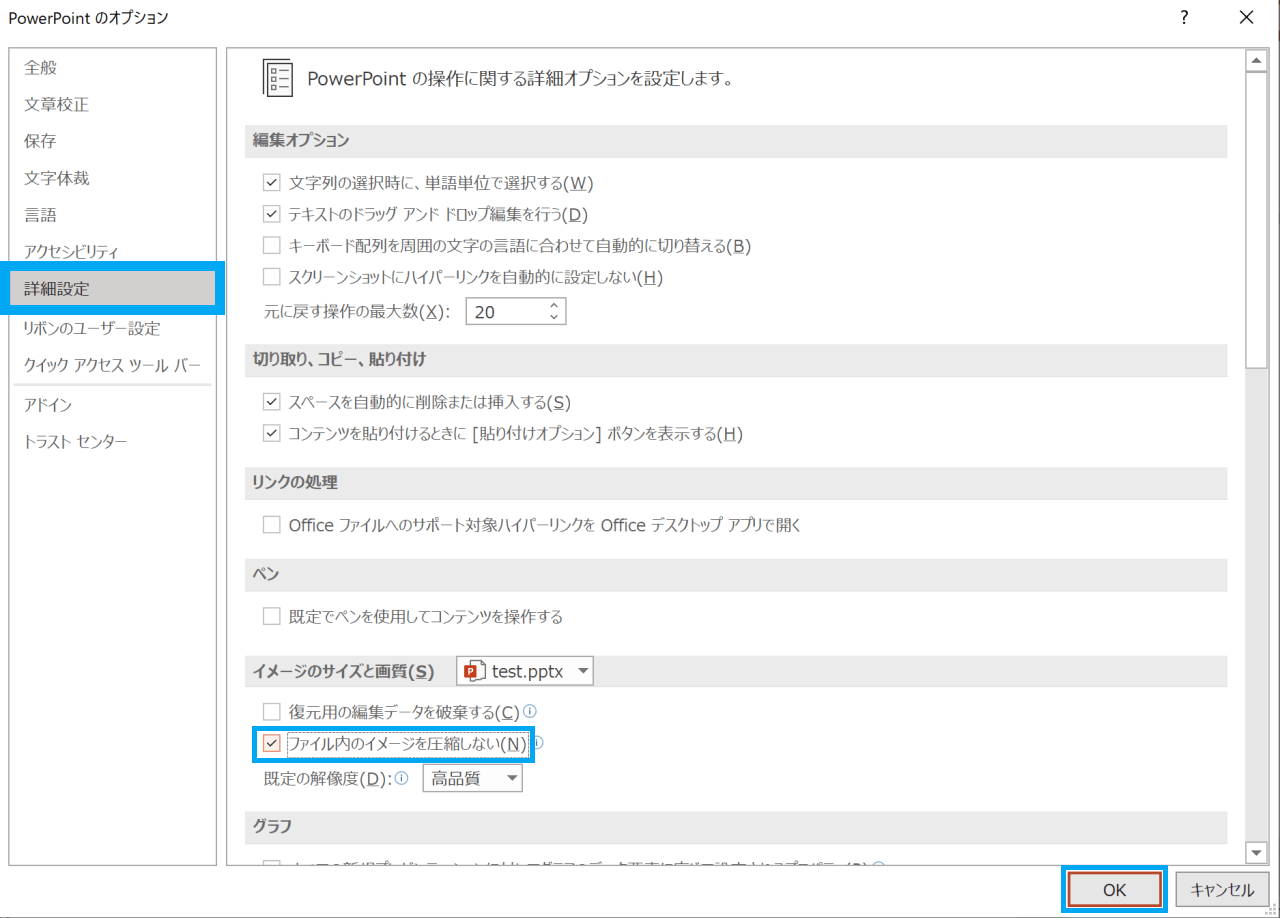The image size is (1280, 918).
Task: Confirm settings with OK button
Action: tap(1114, 890)
